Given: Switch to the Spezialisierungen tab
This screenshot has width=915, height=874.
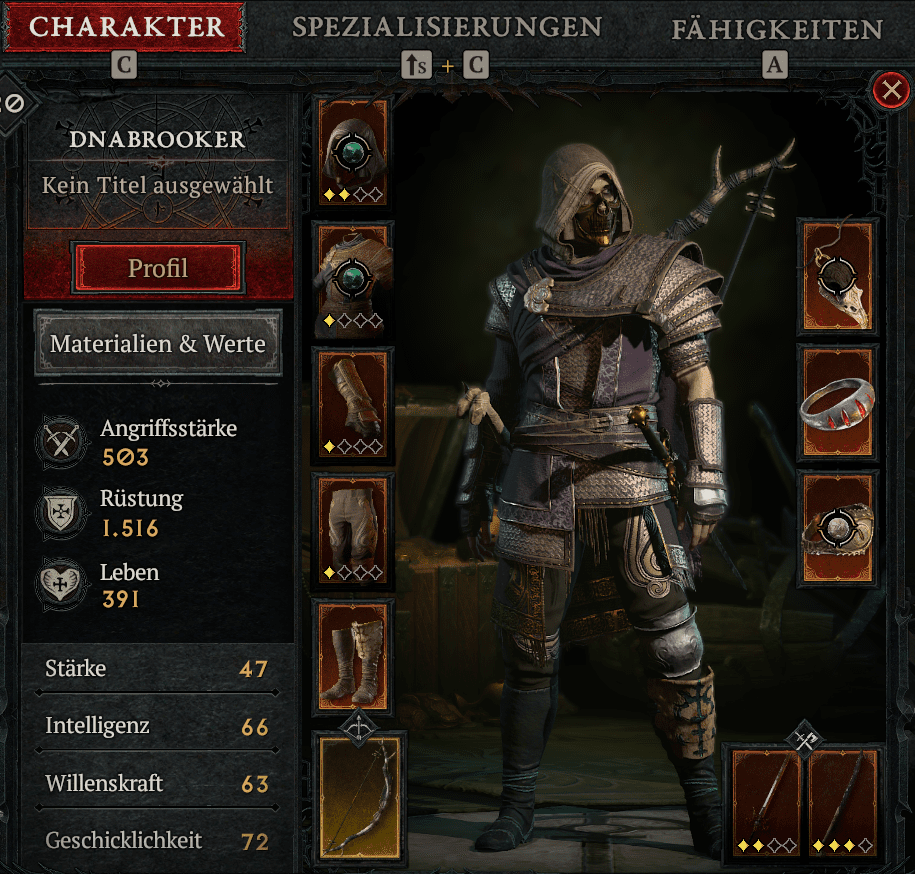Looking at the screenshot, I should (446, 27).
